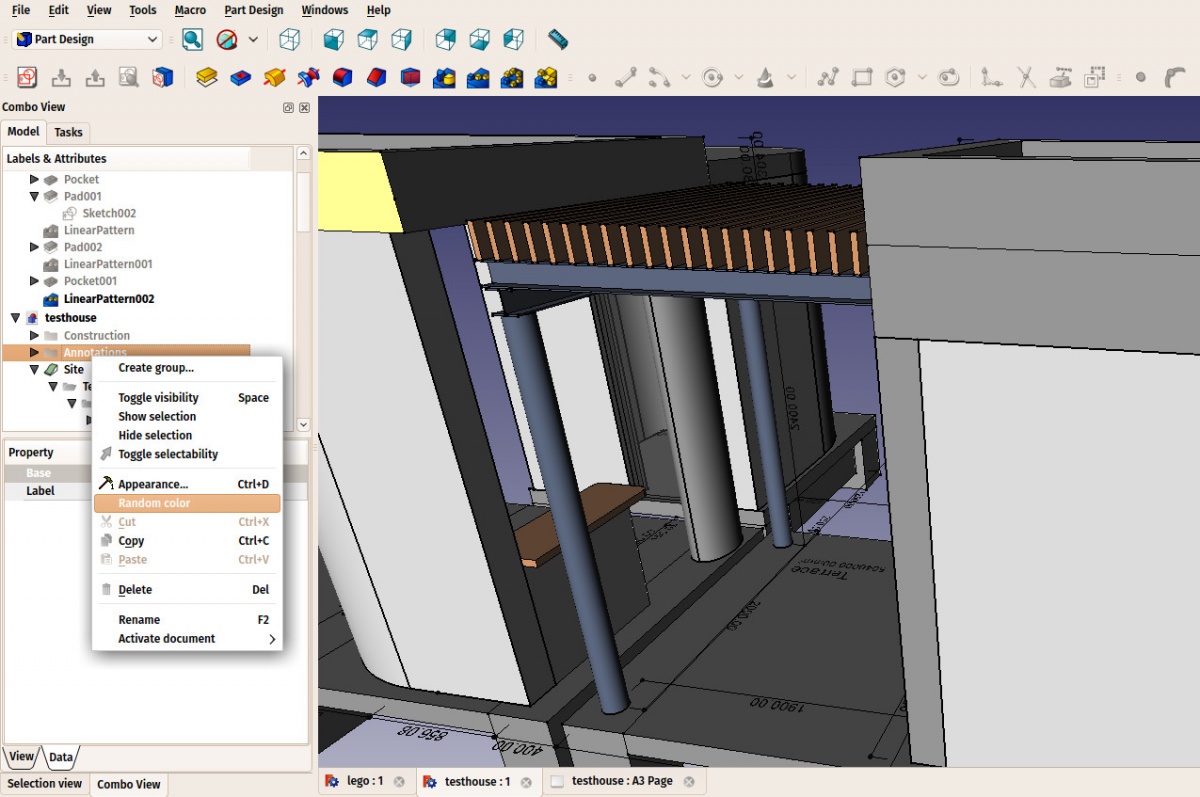
Task: Collapse the testhouse document tree node
Action: click(15, 318)
